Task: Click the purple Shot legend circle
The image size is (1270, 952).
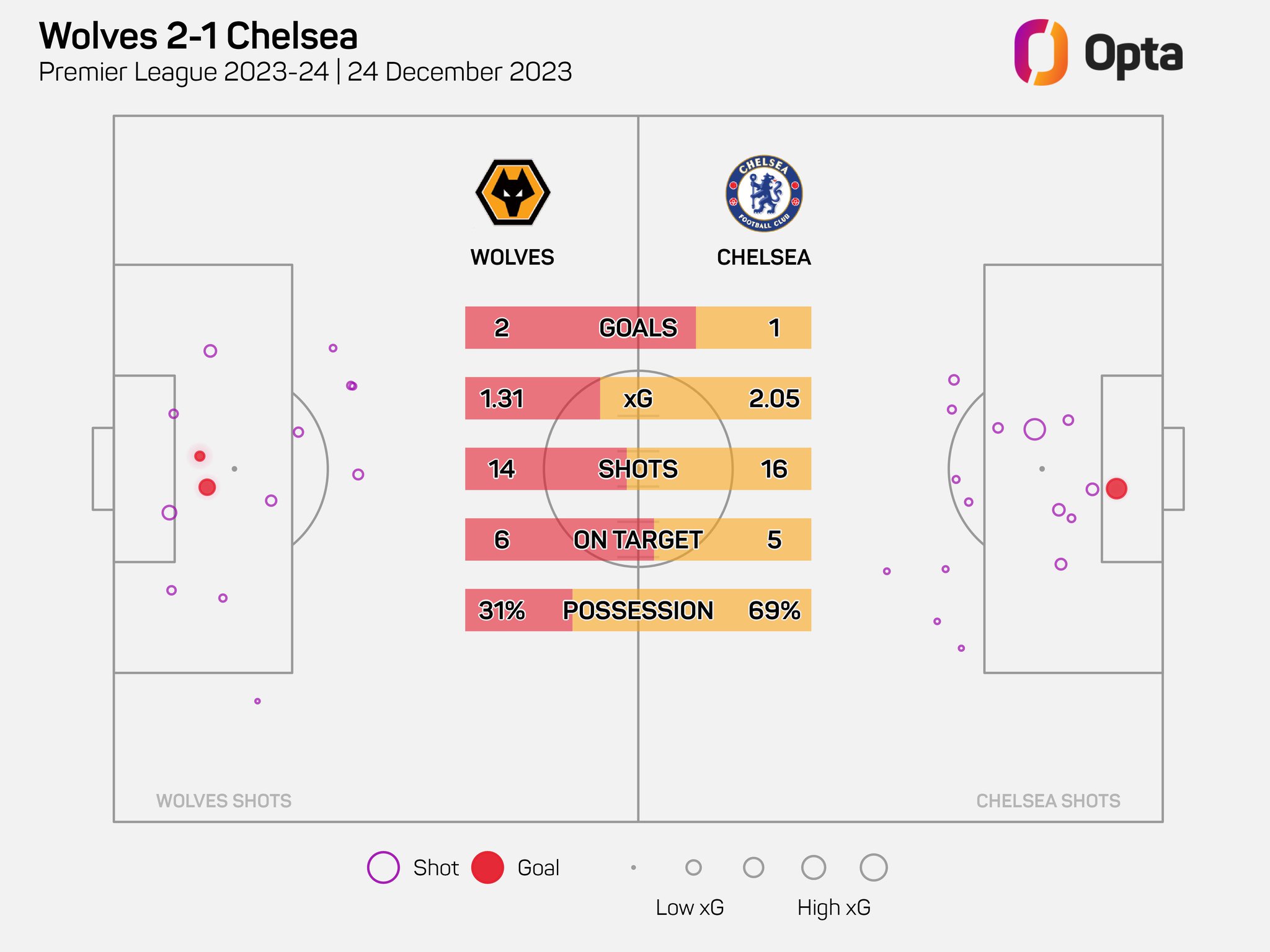Action: (x=383, y=867)
